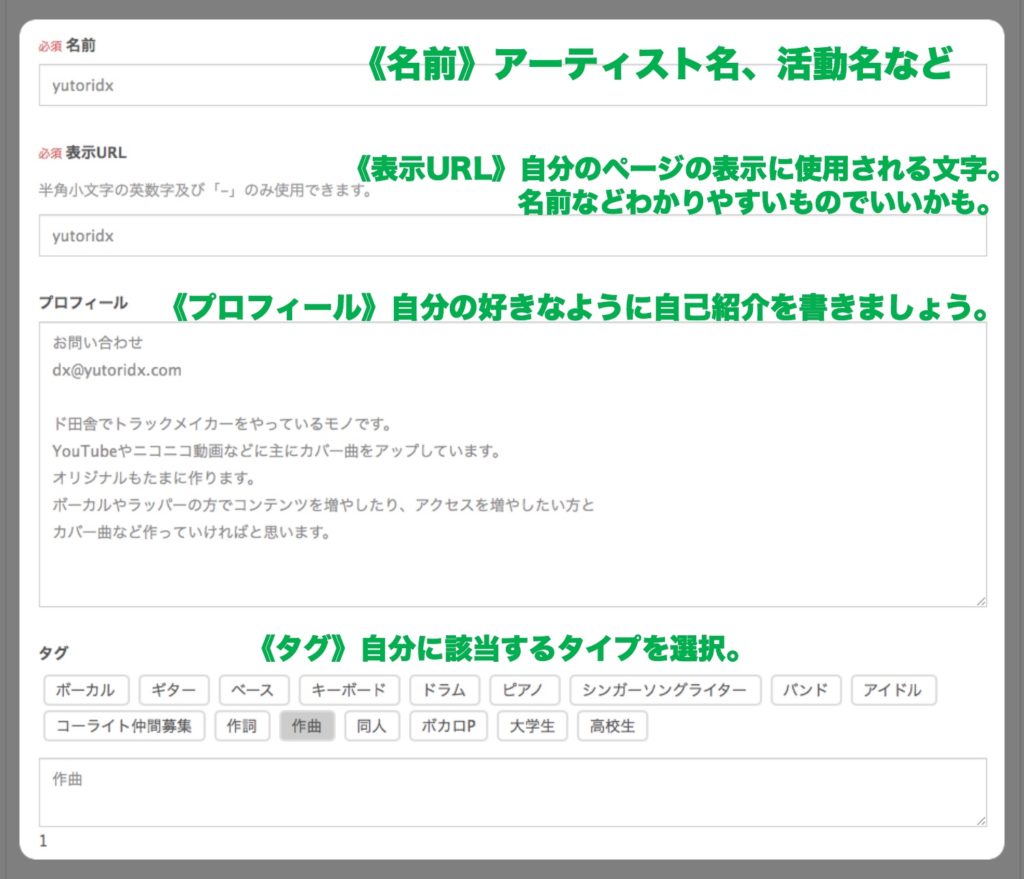Screen dimensions: 1024x879
Task: Toggle the バンド tag
Action: [806, 690]
